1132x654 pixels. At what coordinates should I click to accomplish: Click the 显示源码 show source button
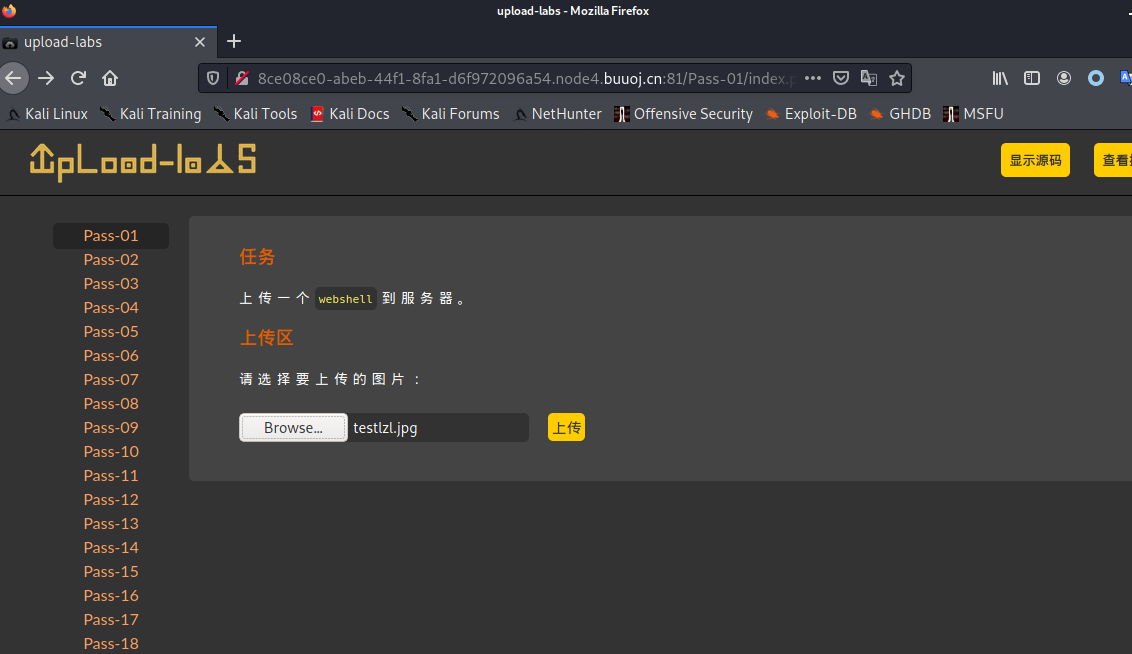1035,160
